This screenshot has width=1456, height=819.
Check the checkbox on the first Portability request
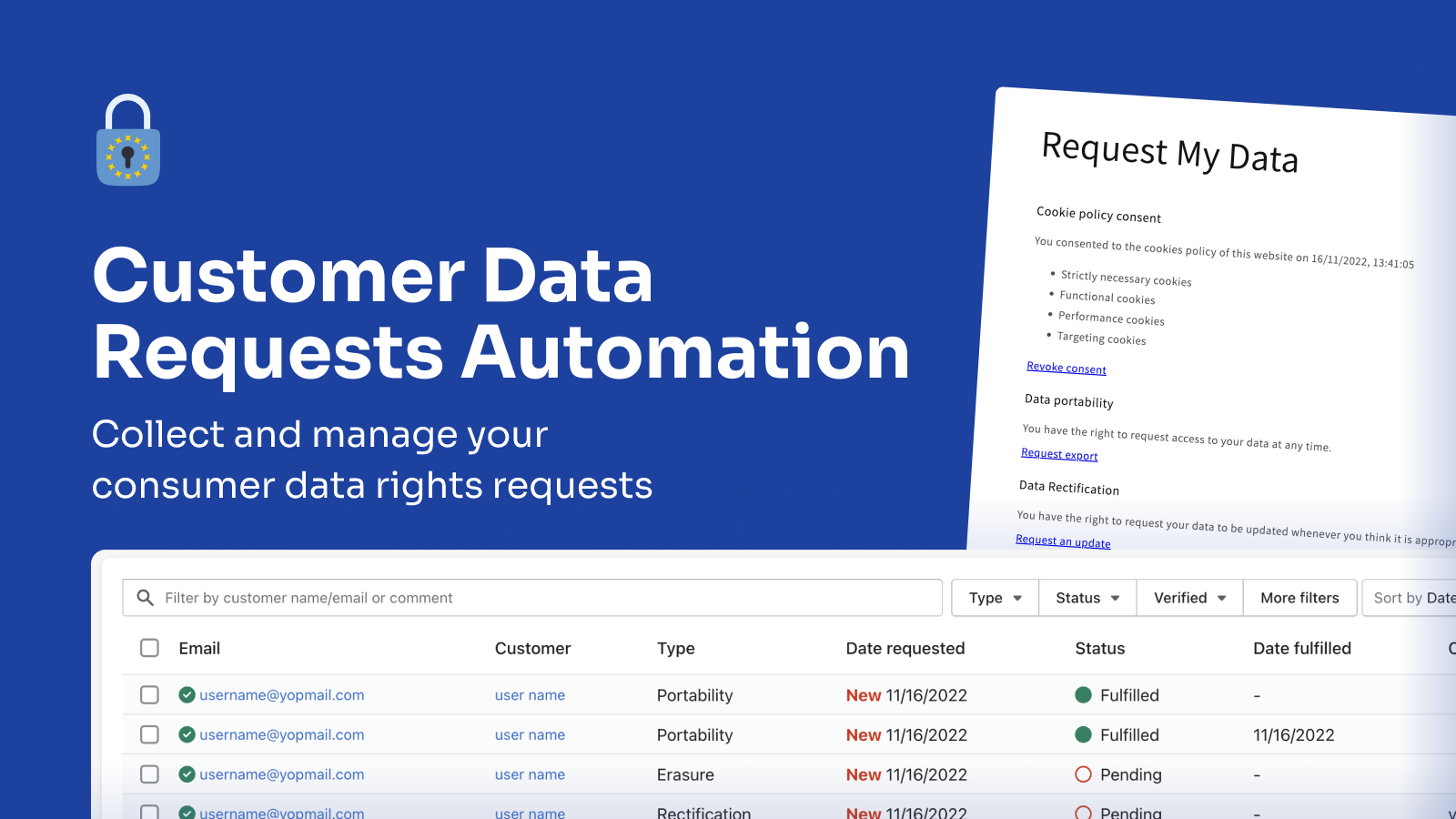click(149, 694)
